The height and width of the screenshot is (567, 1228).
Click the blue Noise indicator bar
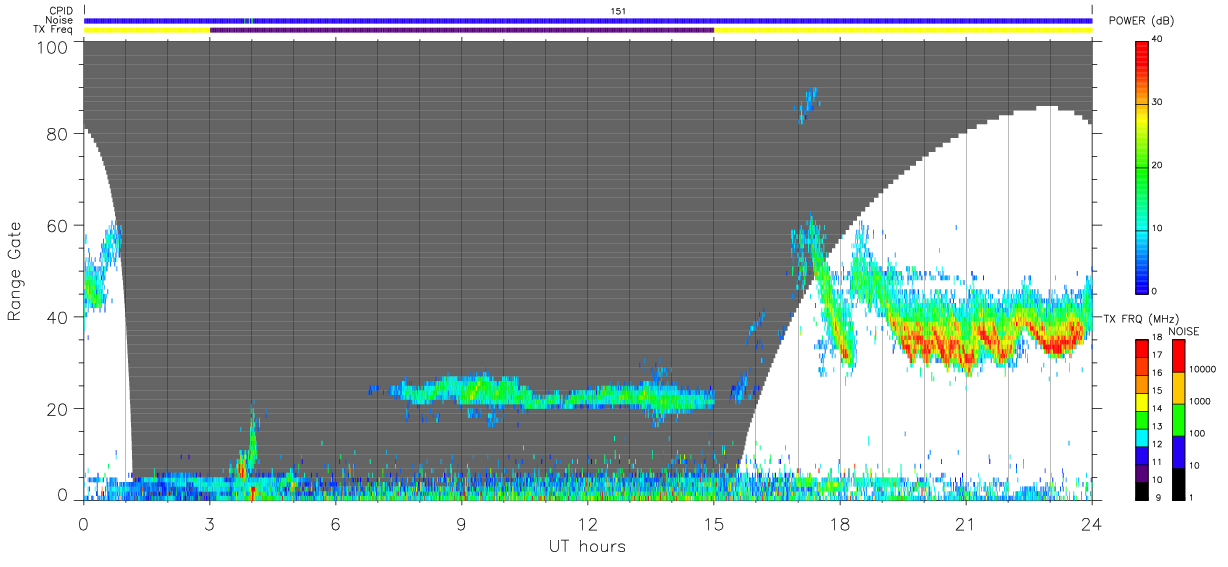point(588,20)
